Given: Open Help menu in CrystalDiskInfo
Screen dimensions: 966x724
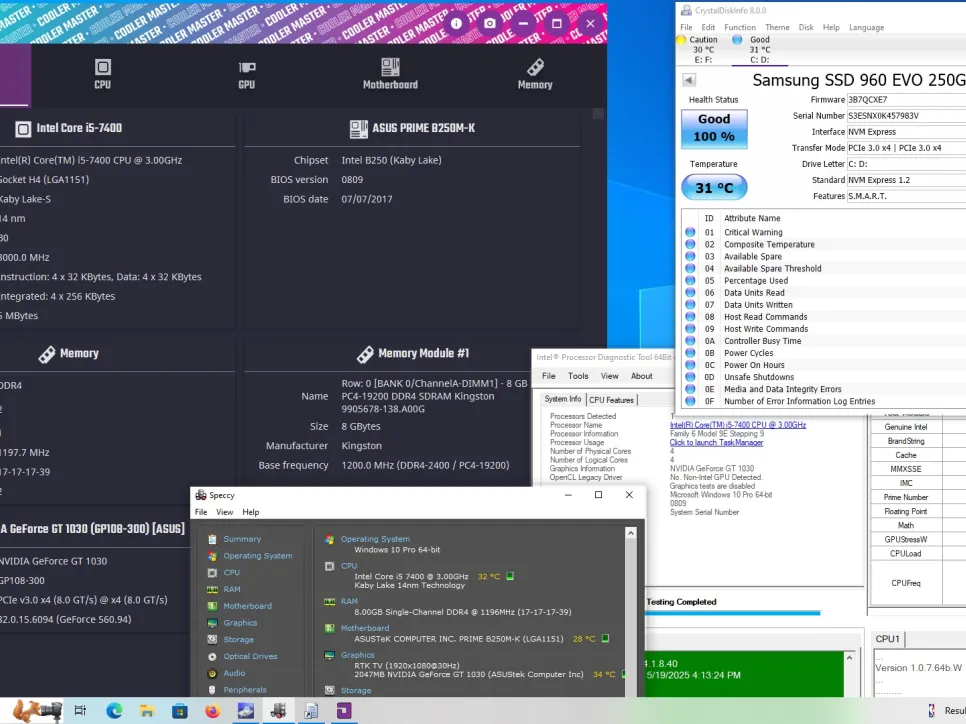Looking at the screenshot, I should (831, 27).
